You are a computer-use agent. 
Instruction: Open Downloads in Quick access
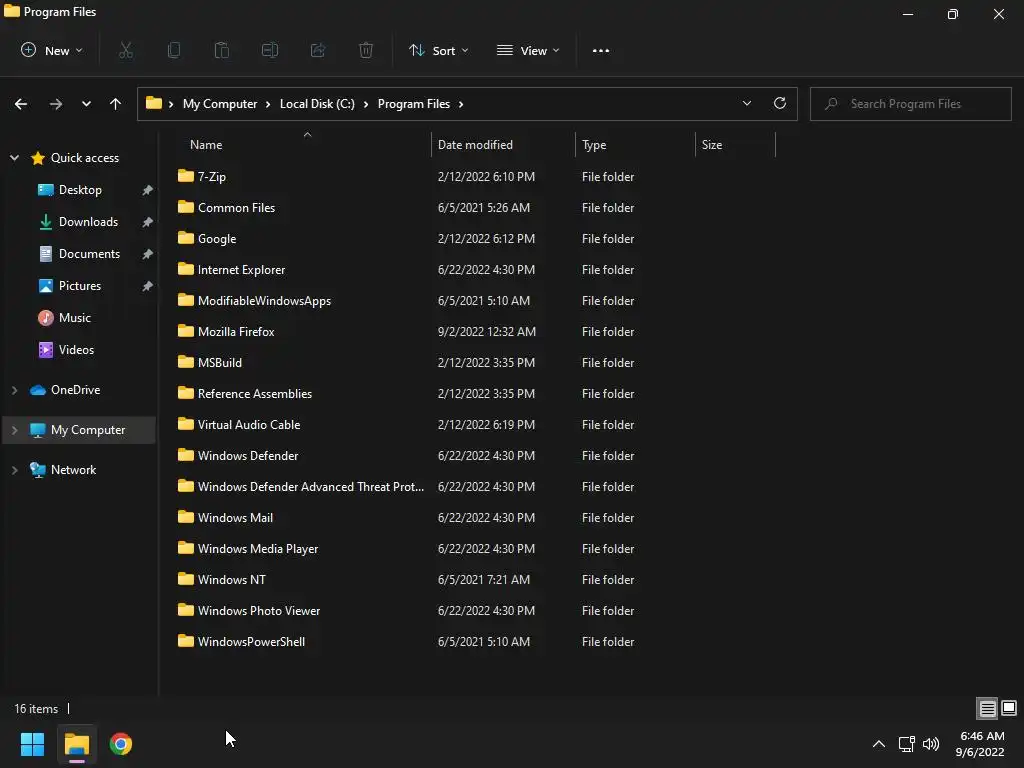(88, 221)
